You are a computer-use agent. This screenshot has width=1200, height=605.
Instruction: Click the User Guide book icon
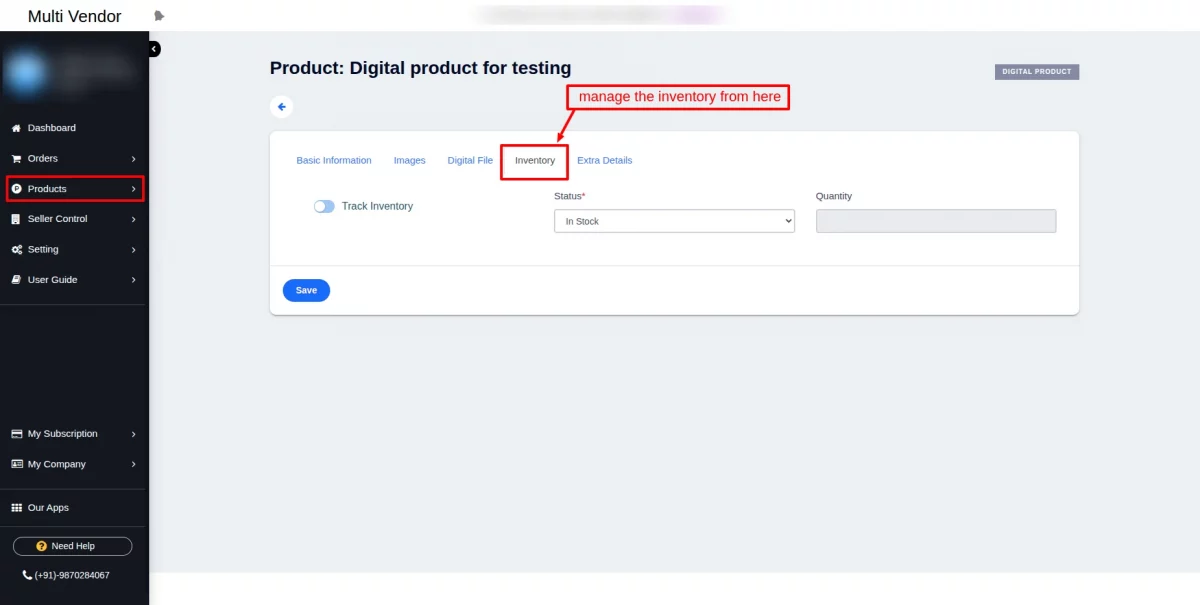point(16,280)
